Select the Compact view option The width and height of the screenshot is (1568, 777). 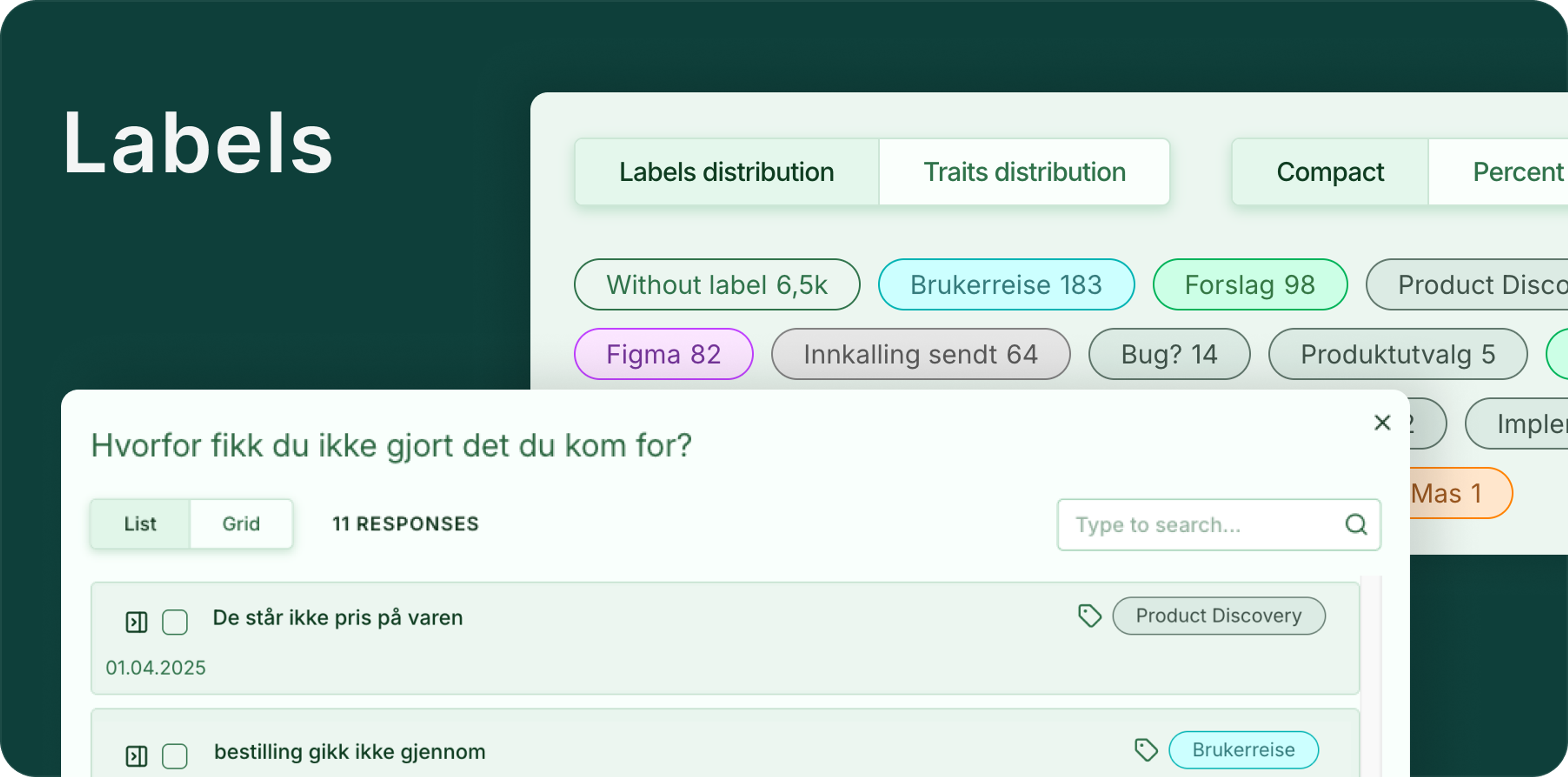(1330, 172)
